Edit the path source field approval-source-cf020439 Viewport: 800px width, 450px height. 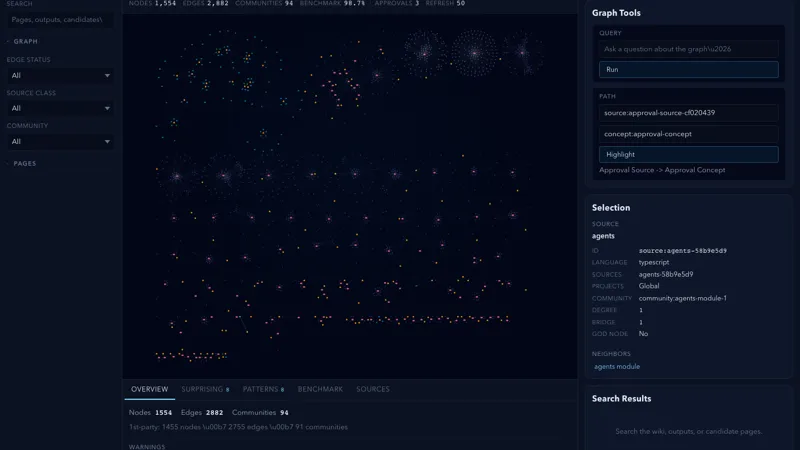(688, 113)
